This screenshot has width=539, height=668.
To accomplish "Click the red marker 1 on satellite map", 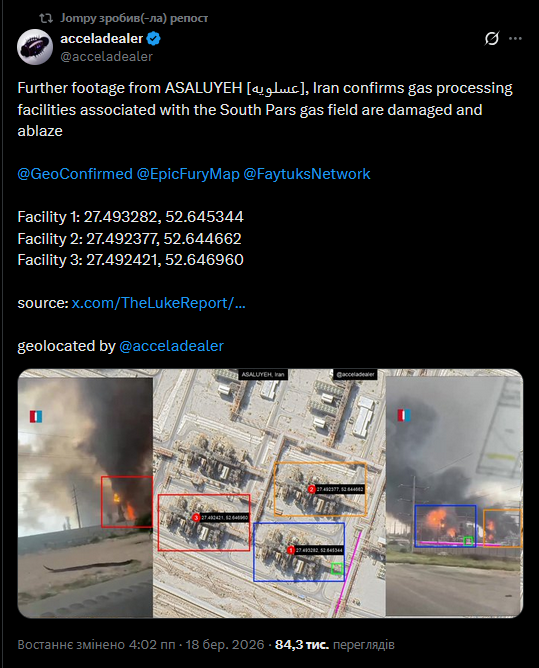I will click(x=291, y=550).
